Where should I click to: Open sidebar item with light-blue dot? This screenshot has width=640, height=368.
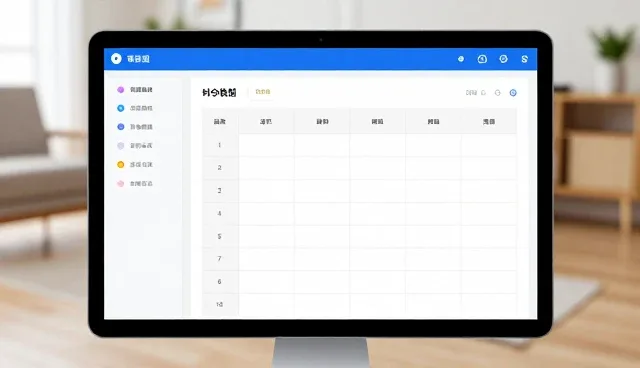(x=135, y=108)
